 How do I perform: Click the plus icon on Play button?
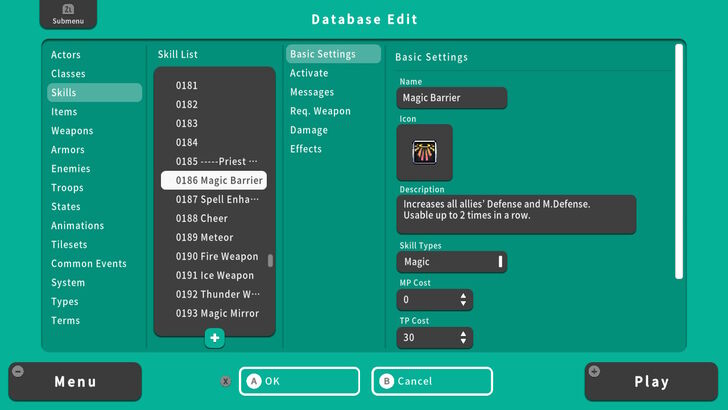pyautogui.click(x=596, y=372)
